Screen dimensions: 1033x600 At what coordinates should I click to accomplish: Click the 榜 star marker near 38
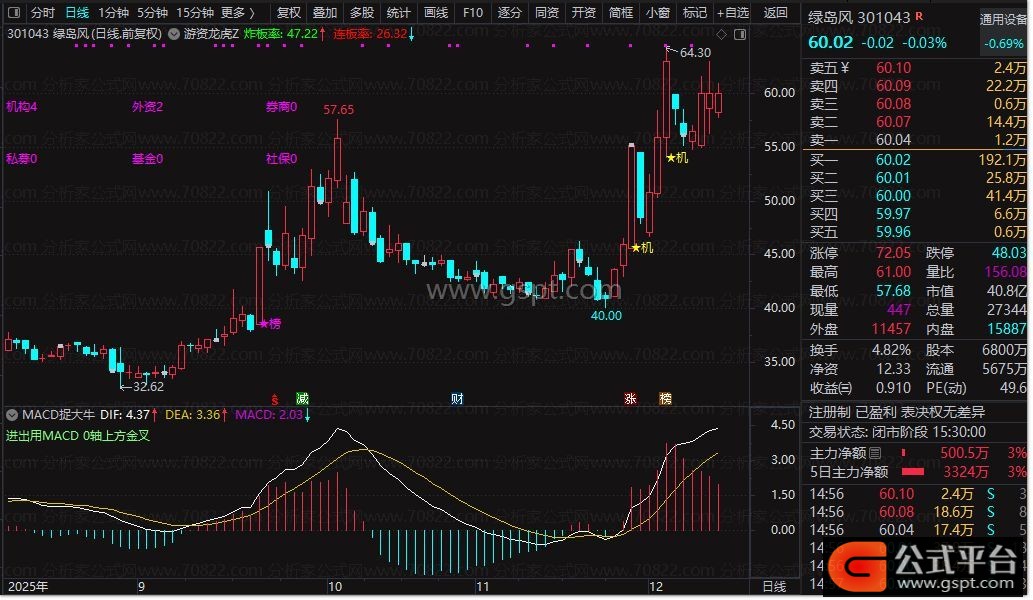269,323
